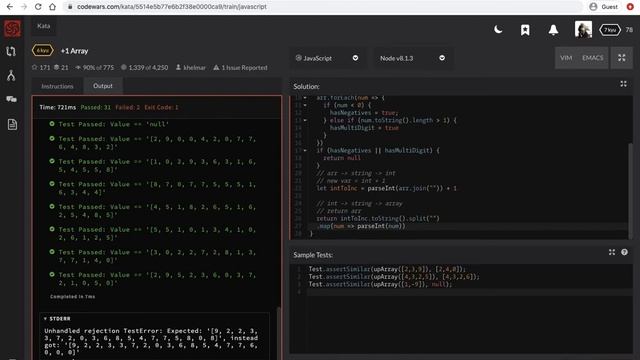Click the browser home icon
This screenshot has width=640, height=360.
click(52, 7)
